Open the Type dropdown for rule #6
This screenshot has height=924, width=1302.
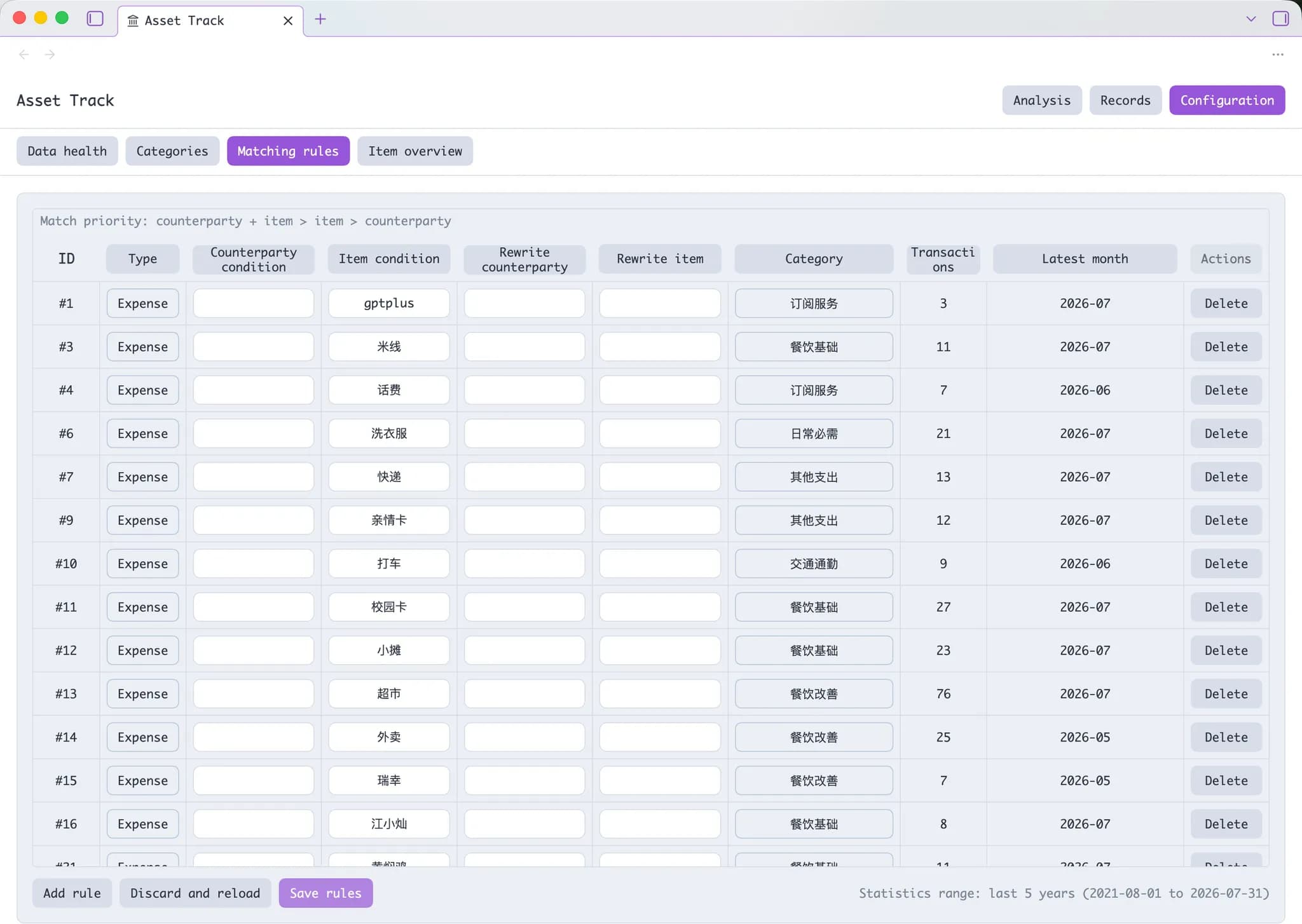(142, 433)
